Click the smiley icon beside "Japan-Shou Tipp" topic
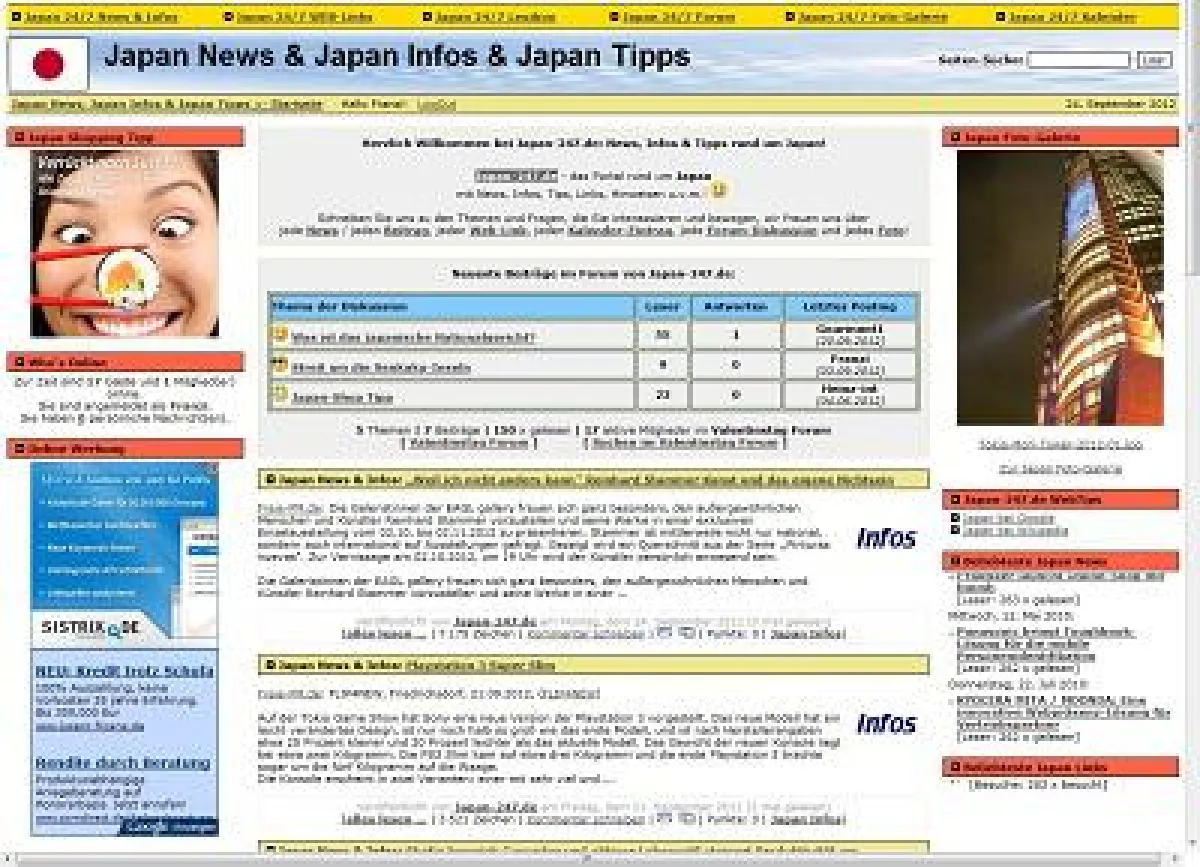 click(x=277, y=396)
